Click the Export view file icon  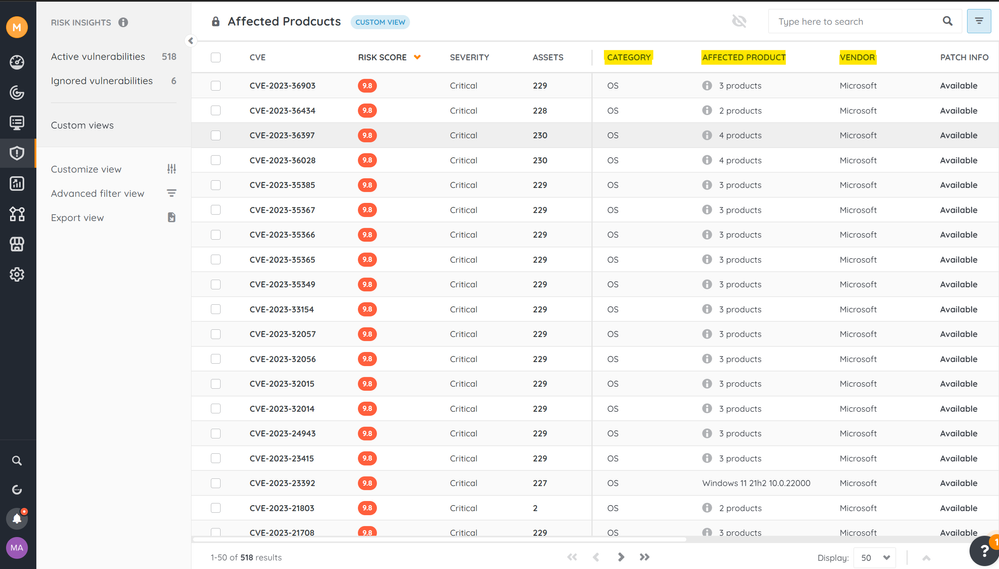point(171,217)
